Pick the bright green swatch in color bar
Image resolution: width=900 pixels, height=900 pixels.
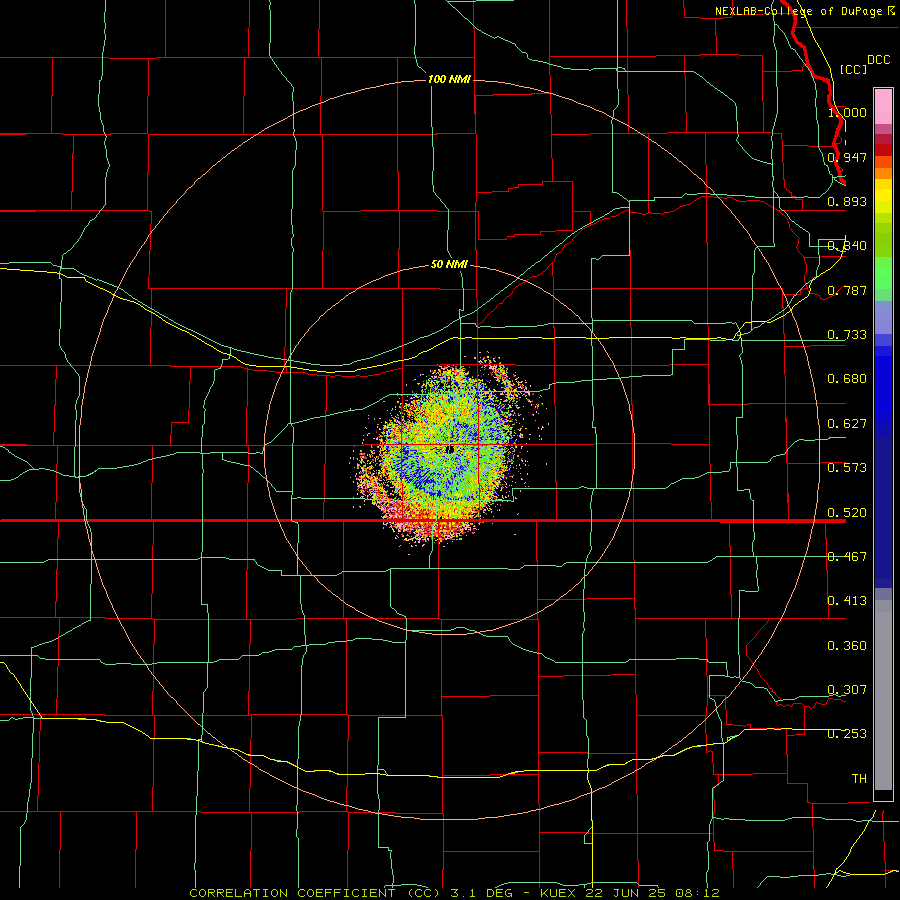pyautogui.click(x=883, y=273)
